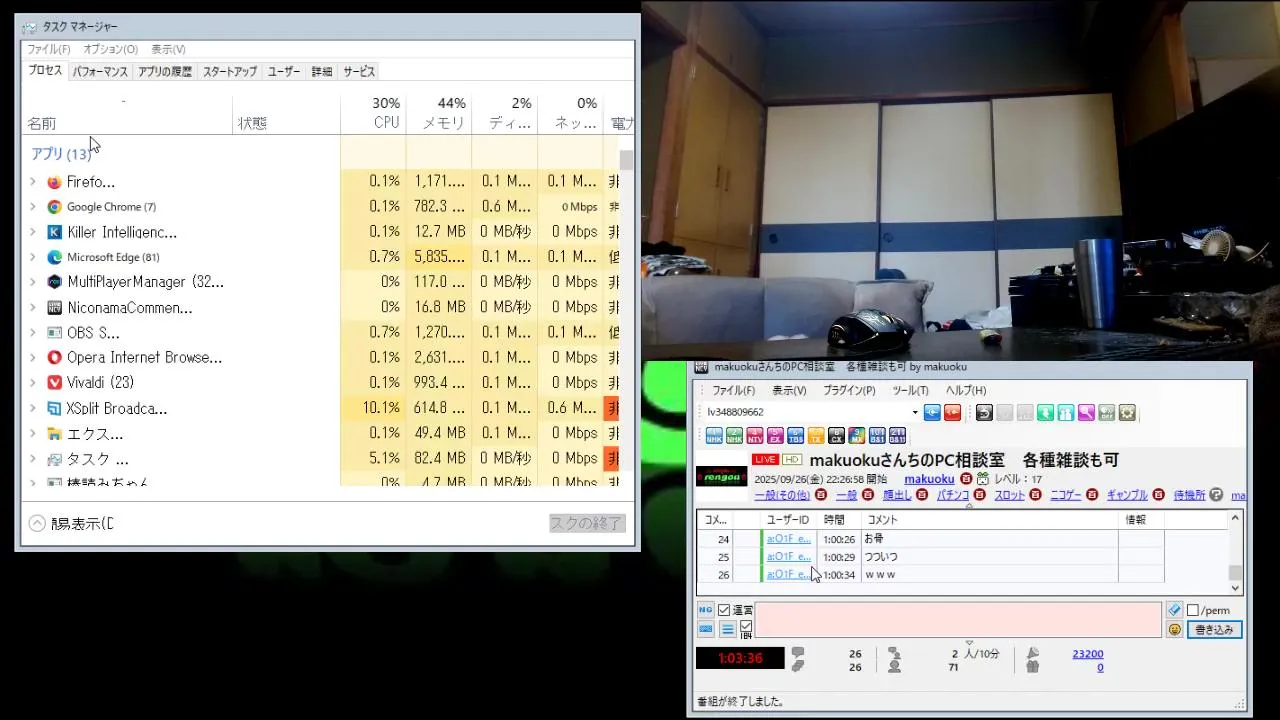Click the Opera Internet Browser process icon
This screenshot has width=1280, height=720.
click(54, 357)
